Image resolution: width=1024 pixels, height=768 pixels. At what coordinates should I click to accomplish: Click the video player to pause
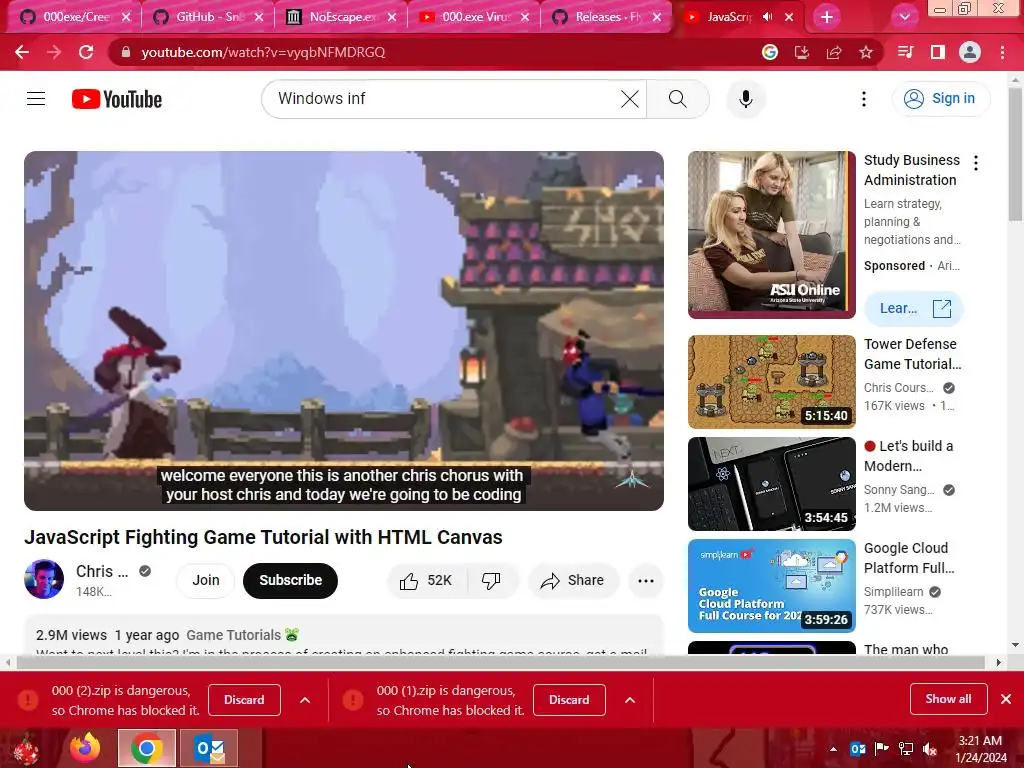[344, 331]
